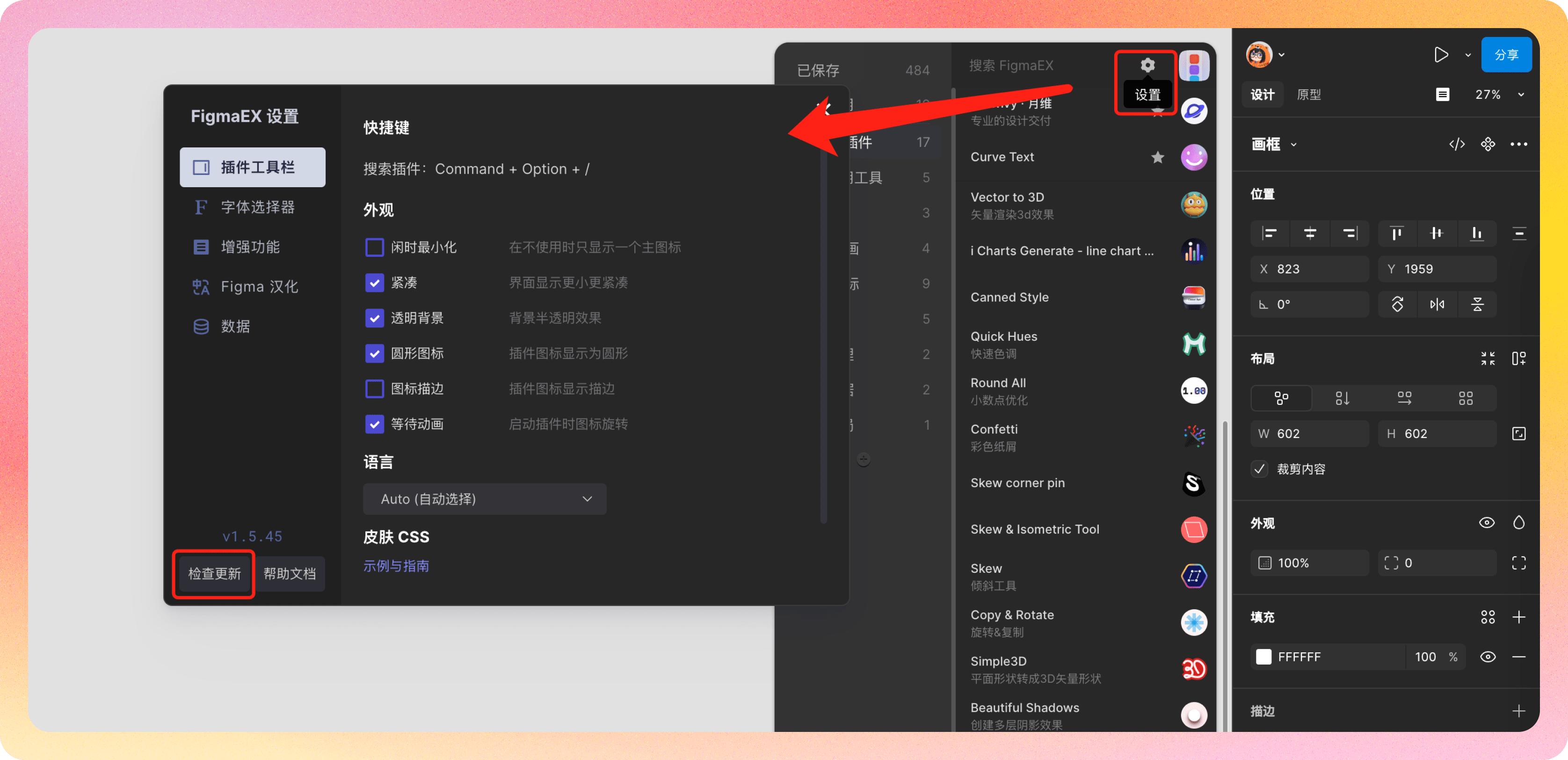Select the 已保存 484 category row
The height and width of the screenshot is (760, 1568).
point(863,71)
